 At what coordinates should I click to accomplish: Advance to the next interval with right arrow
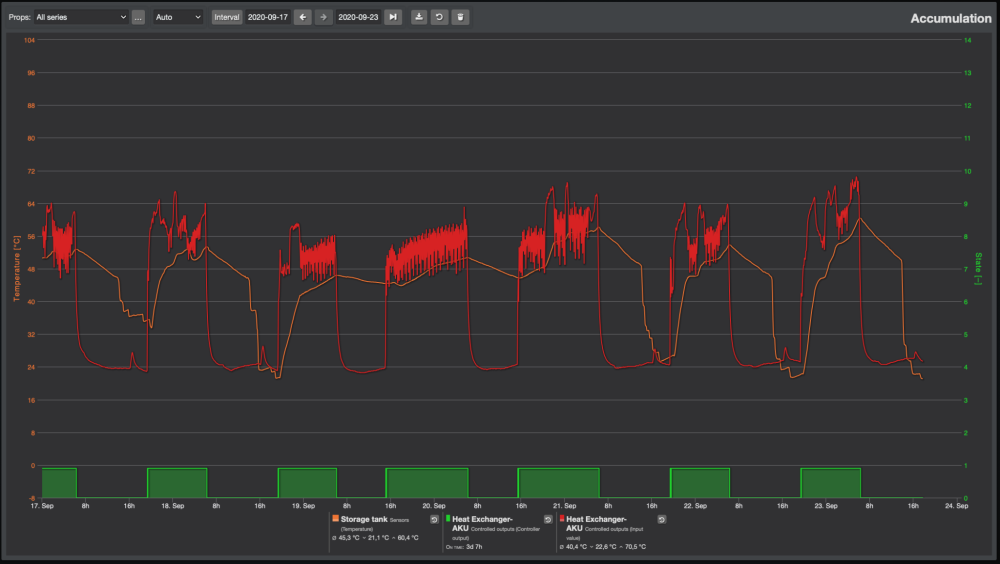(324, 17)
